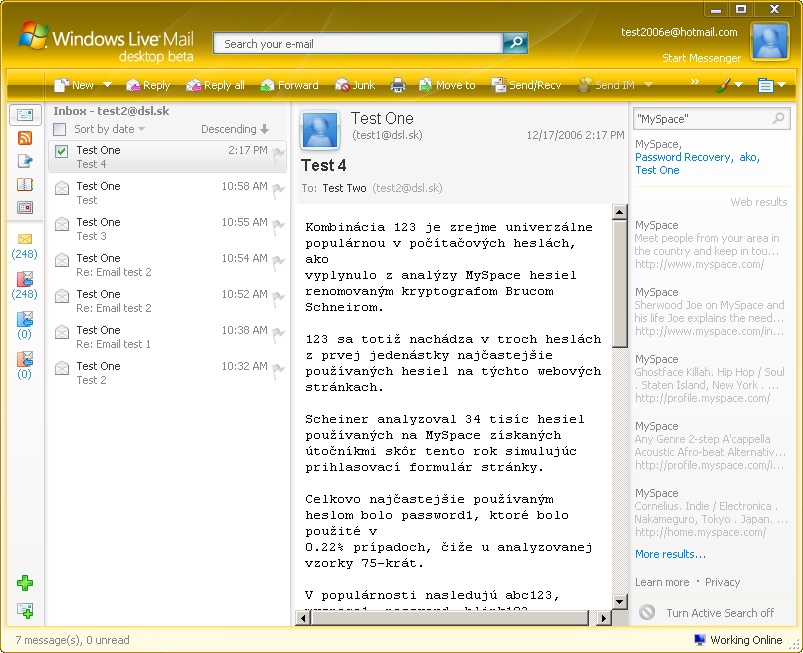Click the 'ako,' search suggestion link
803x653 pixels.
point(749,157)
